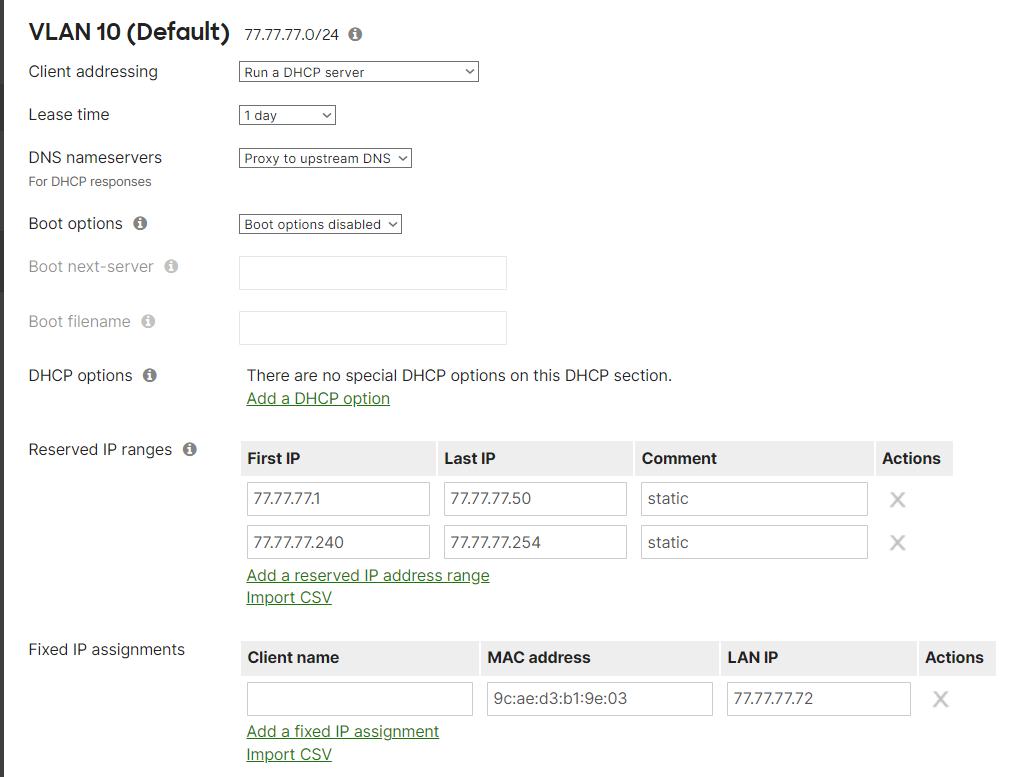Image resolution: width=1027 pixels, height=777 pixels.
Task: Open the Boot options info tooltip
Action: tap(140, 223)
